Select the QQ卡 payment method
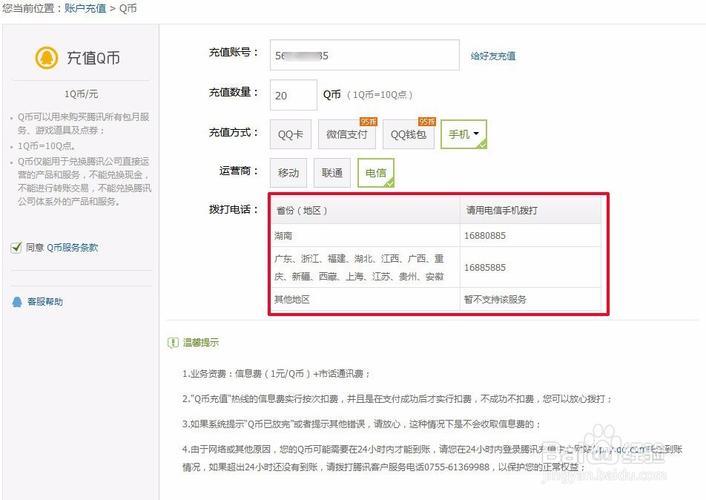Viewport: 706px width, 500px height. point(290,134)
